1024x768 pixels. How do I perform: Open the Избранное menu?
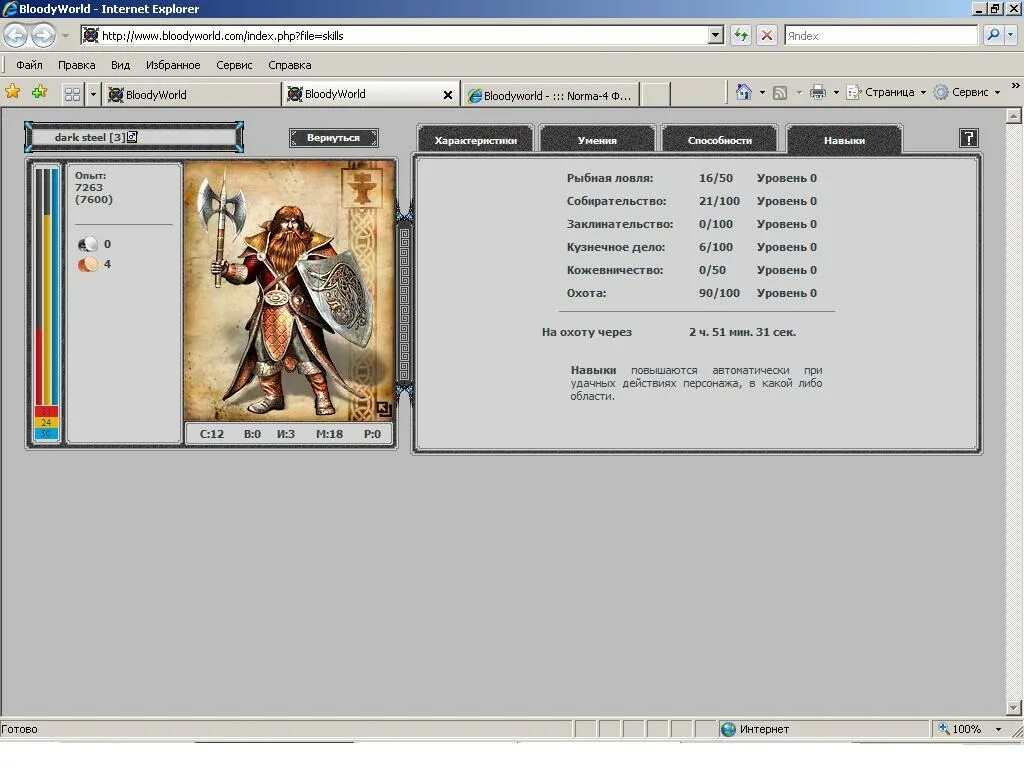tap(173, 65)
